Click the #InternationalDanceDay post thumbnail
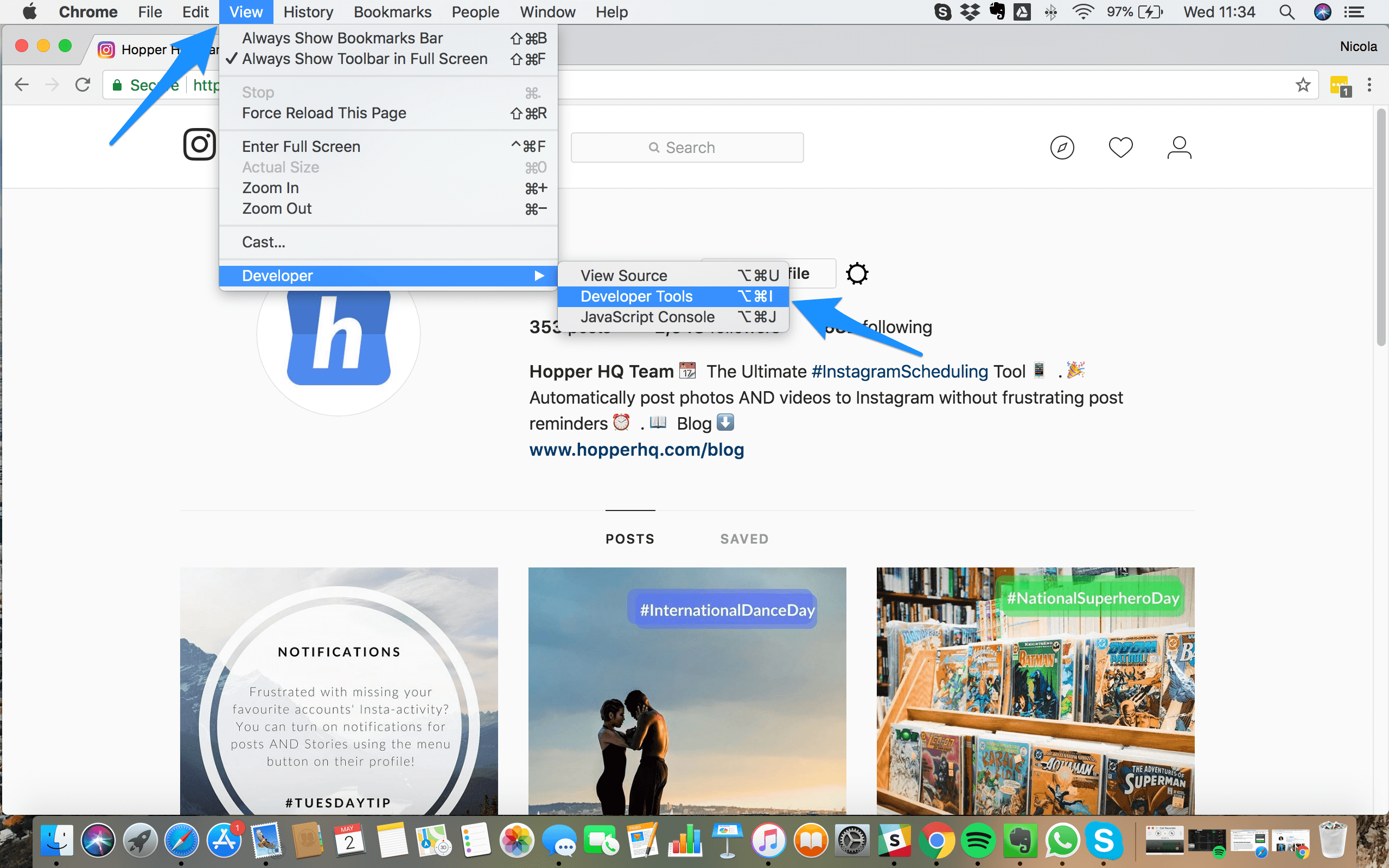Viewport: 1389px width, 868px height. [687, 689]
